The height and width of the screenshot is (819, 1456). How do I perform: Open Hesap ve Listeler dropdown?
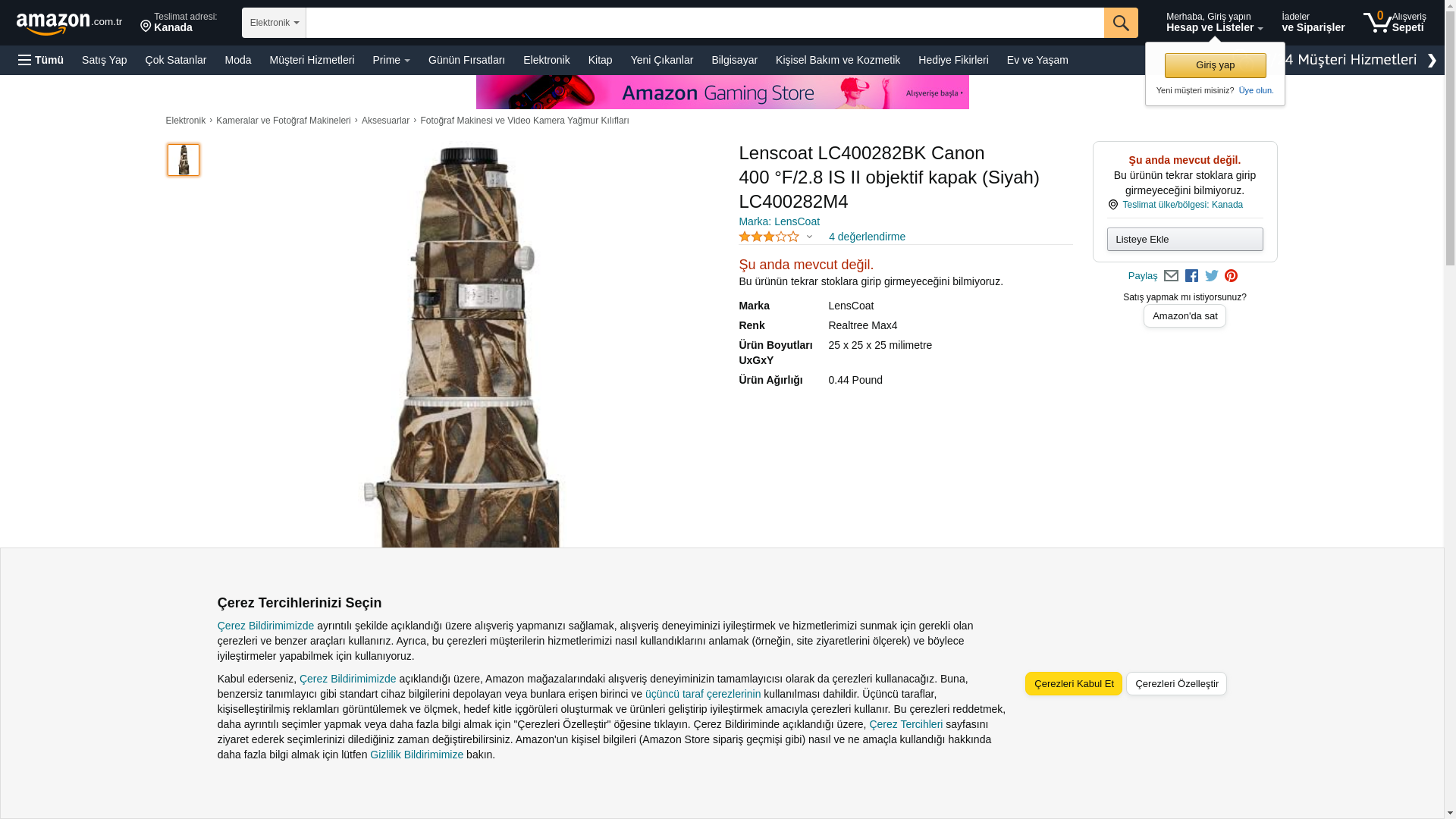1214,22
